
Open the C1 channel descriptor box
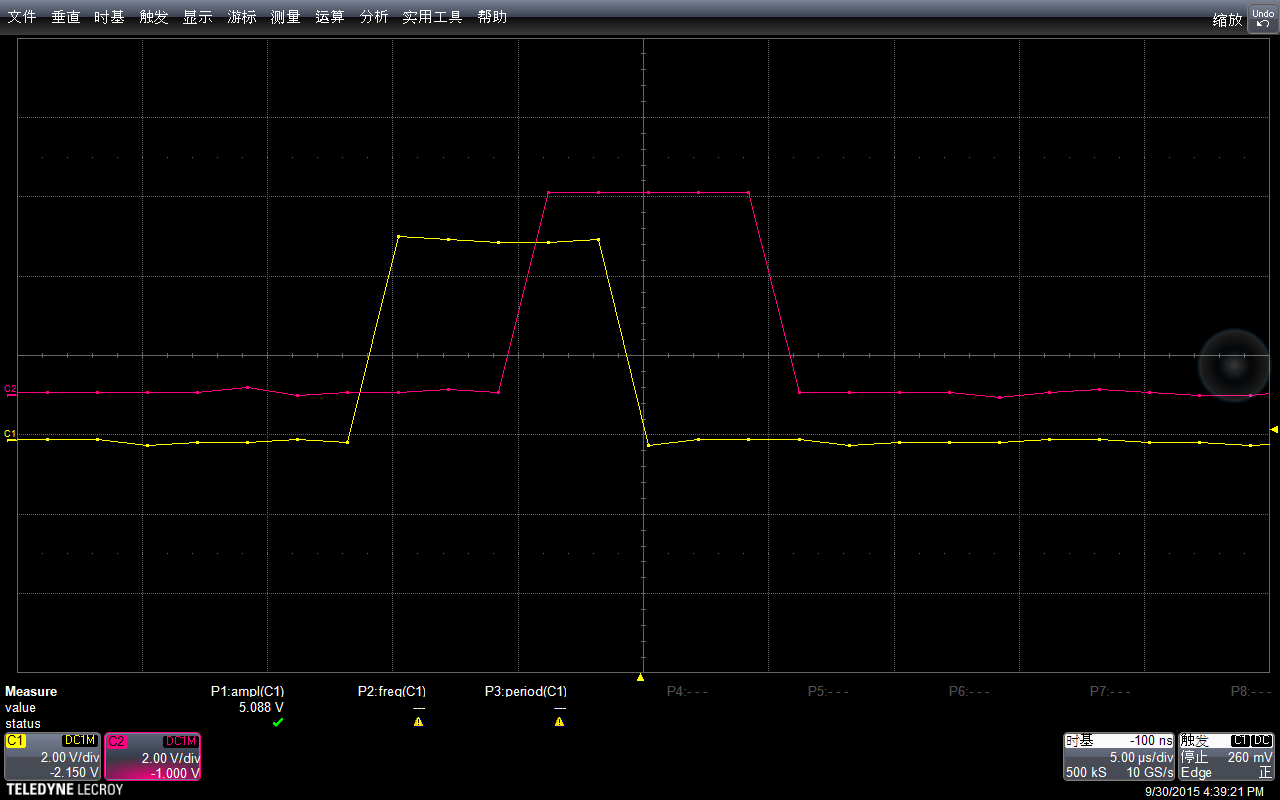[x=52, y=757]
